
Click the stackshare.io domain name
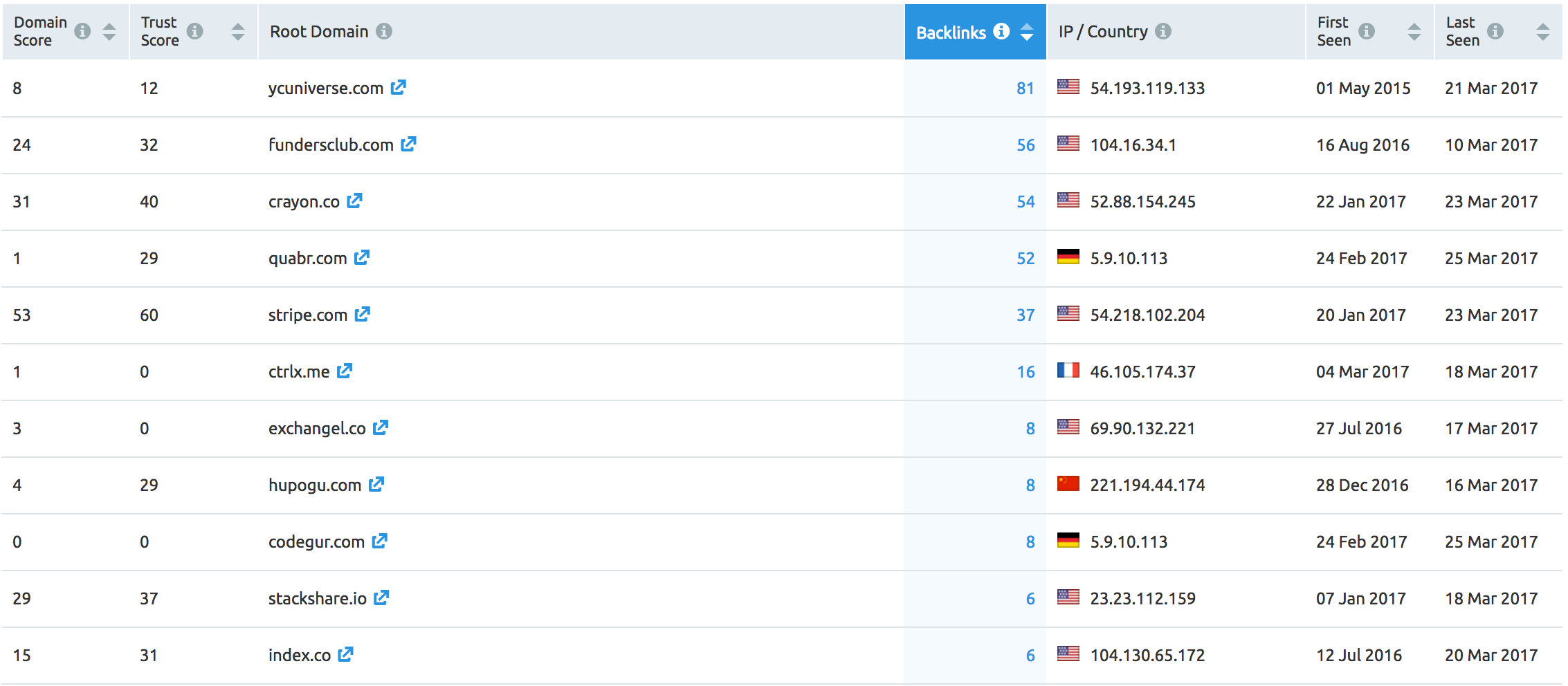pos(317,598)
